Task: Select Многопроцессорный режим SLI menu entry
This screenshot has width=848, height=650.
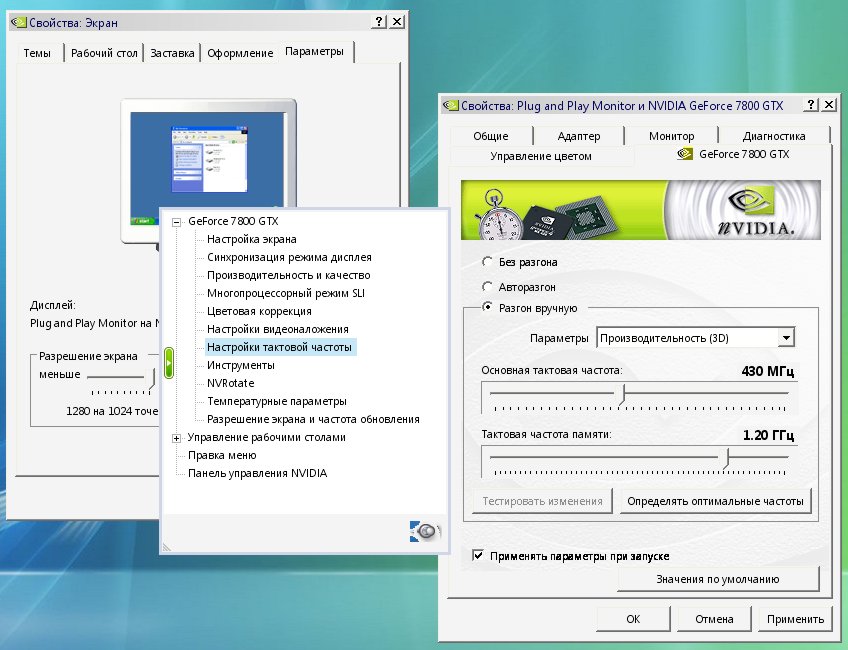Action: pyautogui.click(x=286, y=293)
